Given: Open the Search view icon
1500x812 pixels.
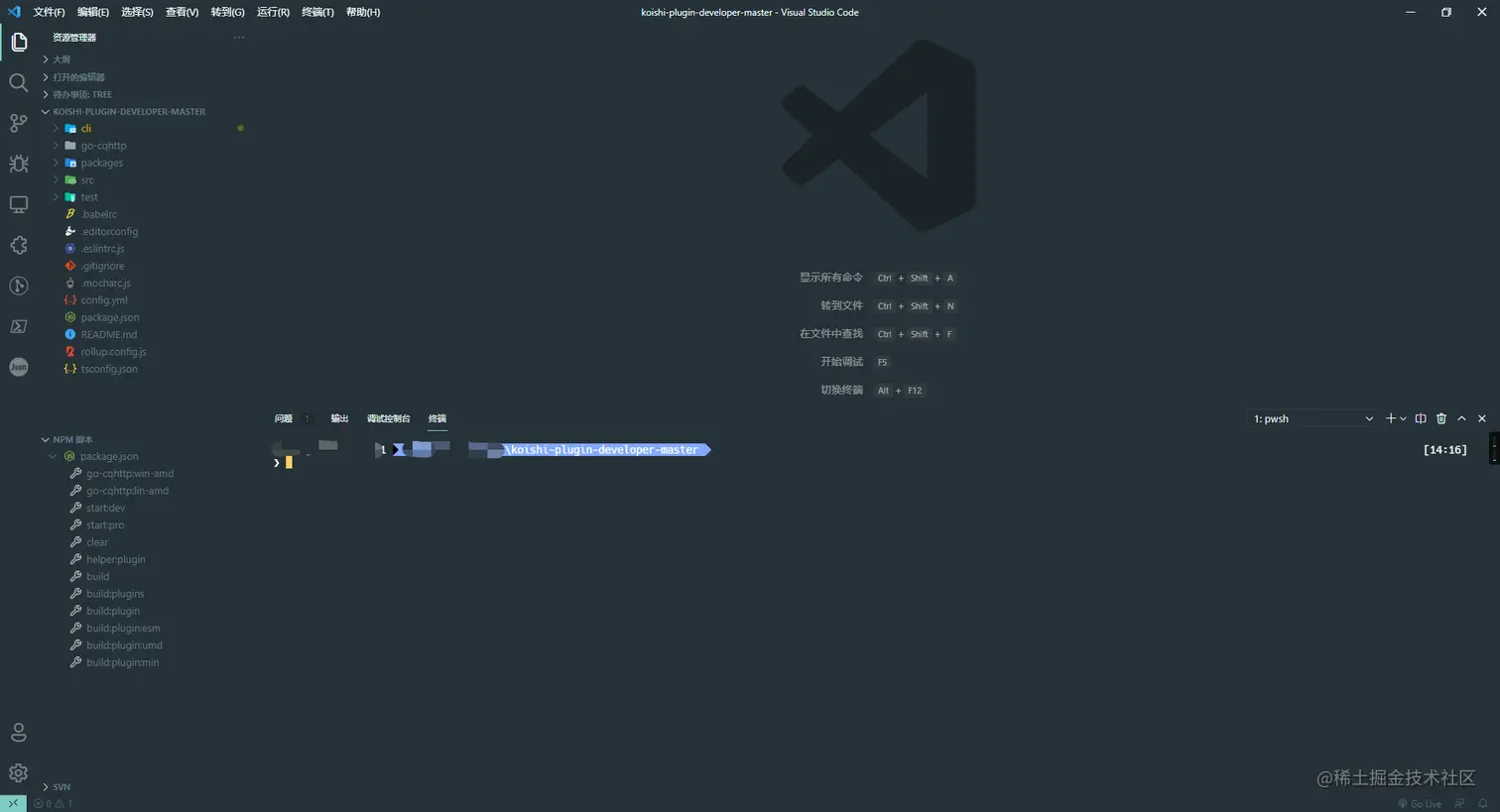Looking at the screenshot, I should (x=19, y=82).
